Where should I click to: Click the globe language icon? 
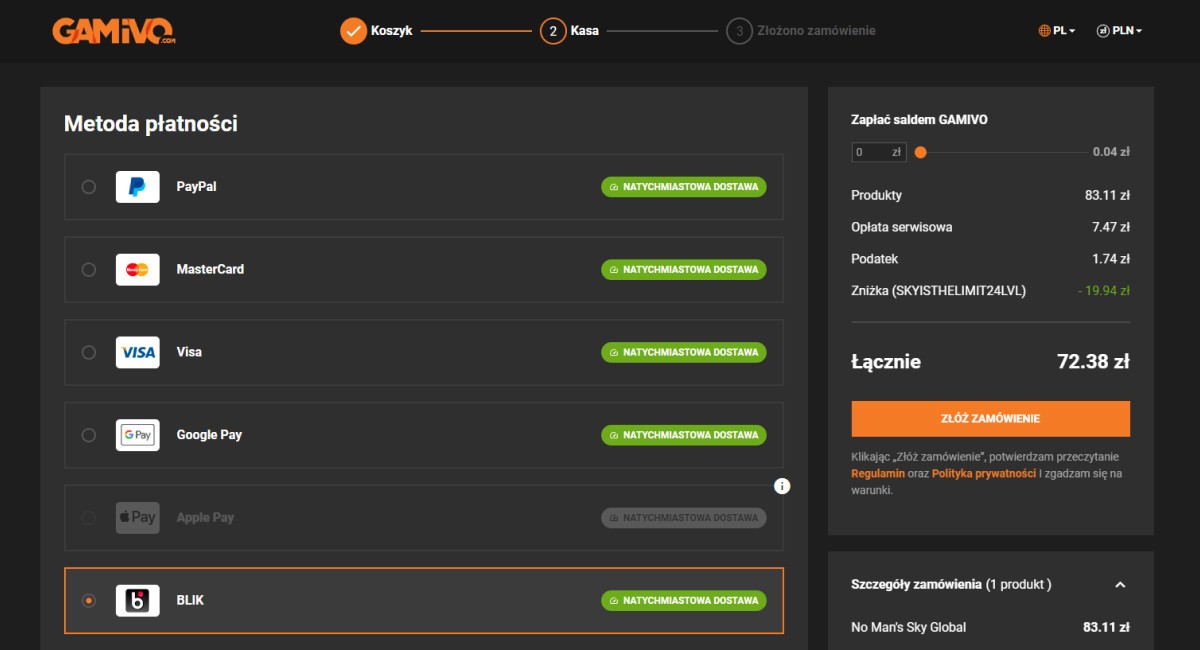(x=1044, y=31)
